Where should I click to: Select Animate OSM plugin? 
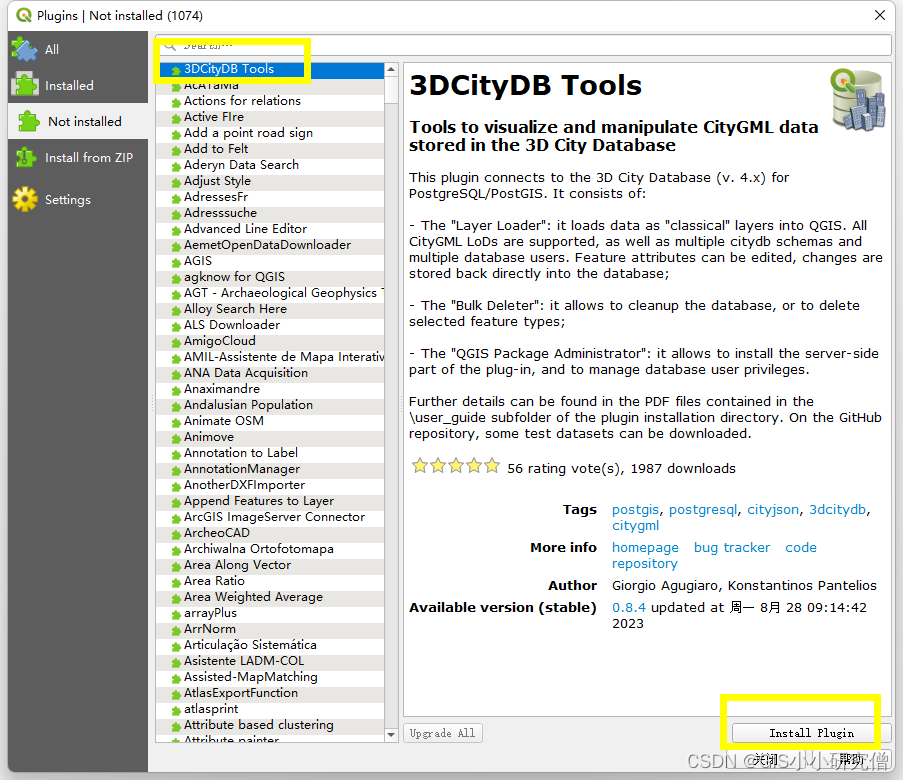[x=270, y=421]
